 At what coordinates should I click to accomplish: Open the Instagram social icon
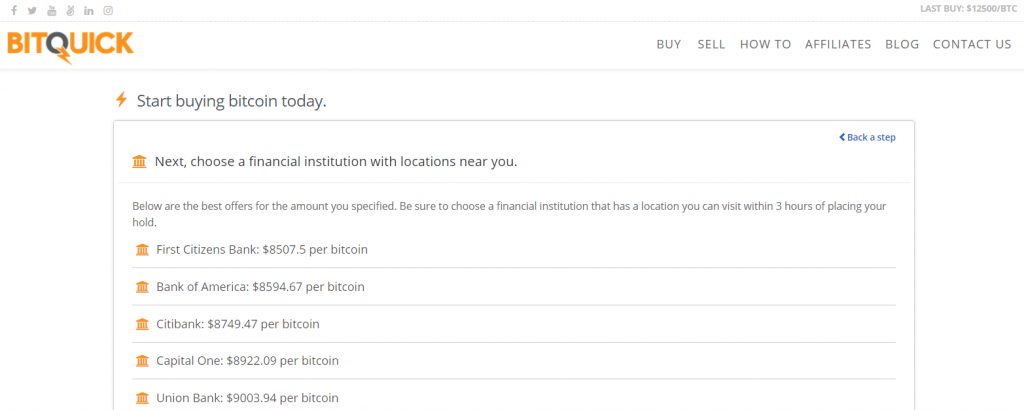coord(108,10)
